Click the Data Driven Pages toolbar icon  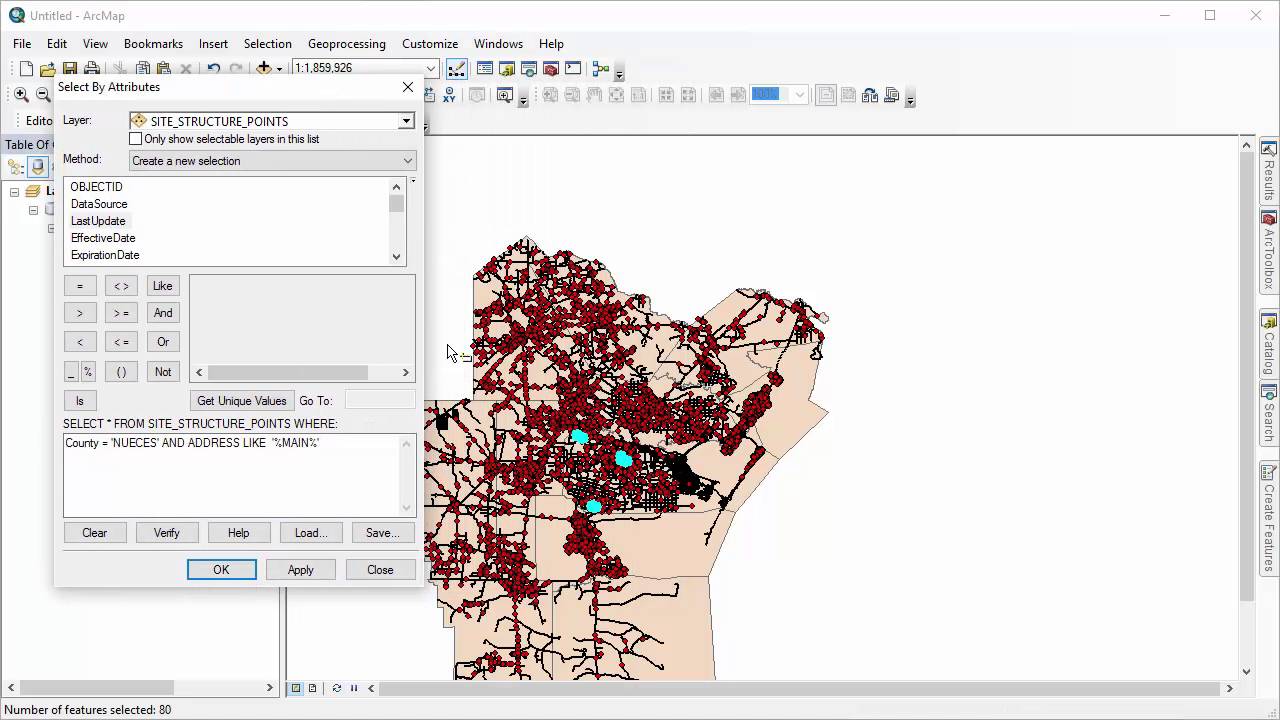[x=892, y=95]
